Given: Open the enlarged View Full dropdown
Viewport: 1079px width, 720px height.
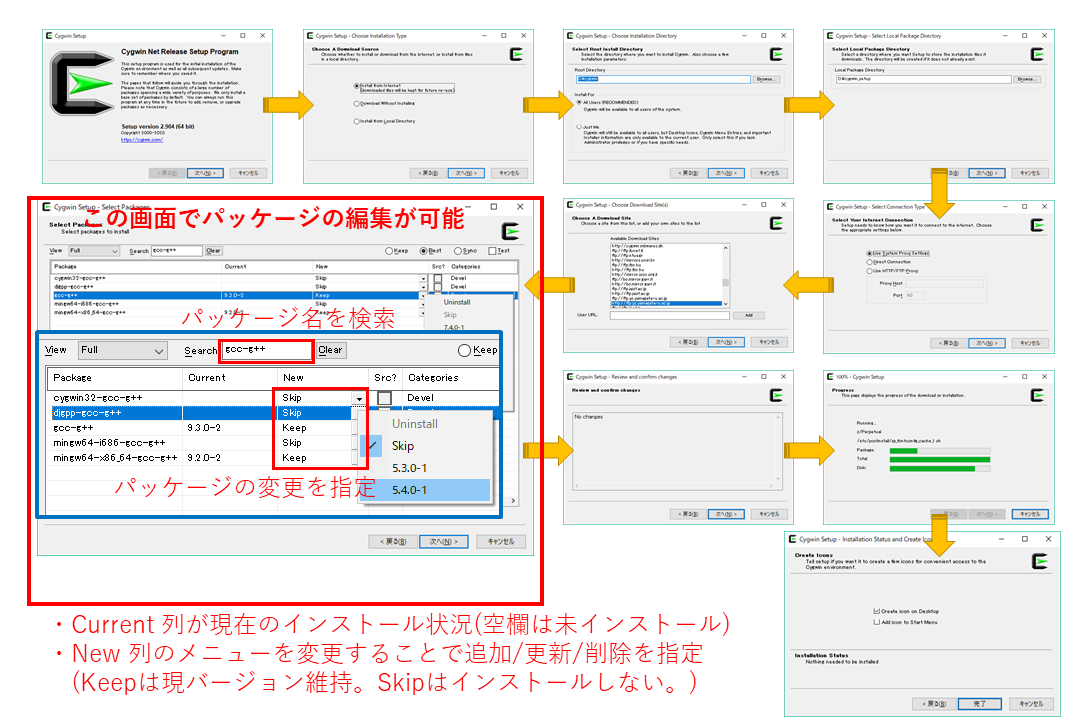Looking at the screenshot, I should coord(123,351).
